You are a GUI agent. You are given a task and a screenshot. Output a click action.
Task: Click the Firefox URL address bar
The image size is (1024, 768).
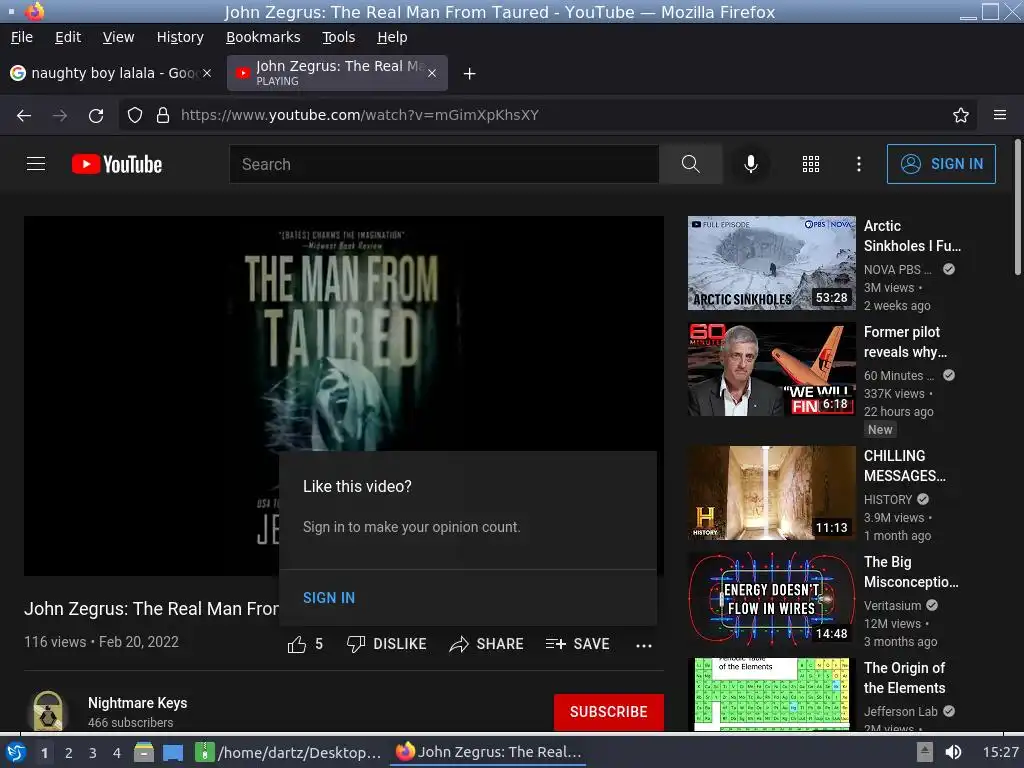click(549, 116)
